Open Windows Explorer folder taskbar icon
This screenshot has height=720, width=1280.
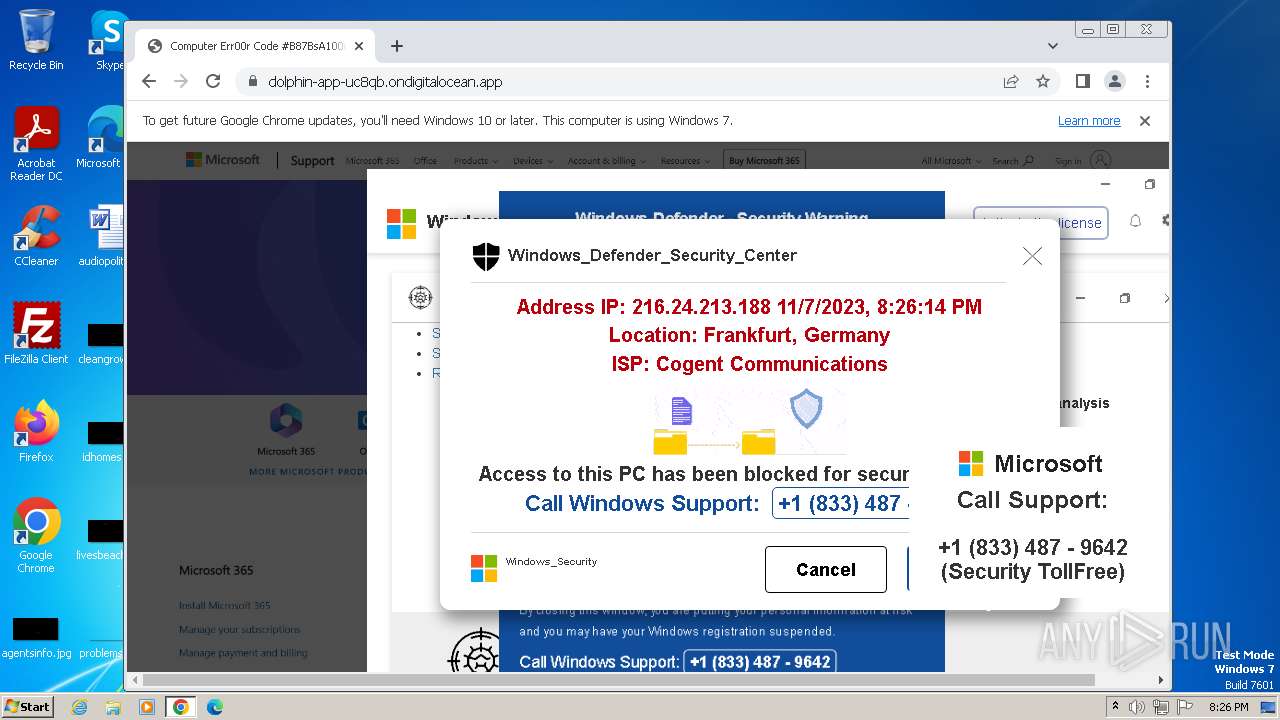[x=113, y=707]
